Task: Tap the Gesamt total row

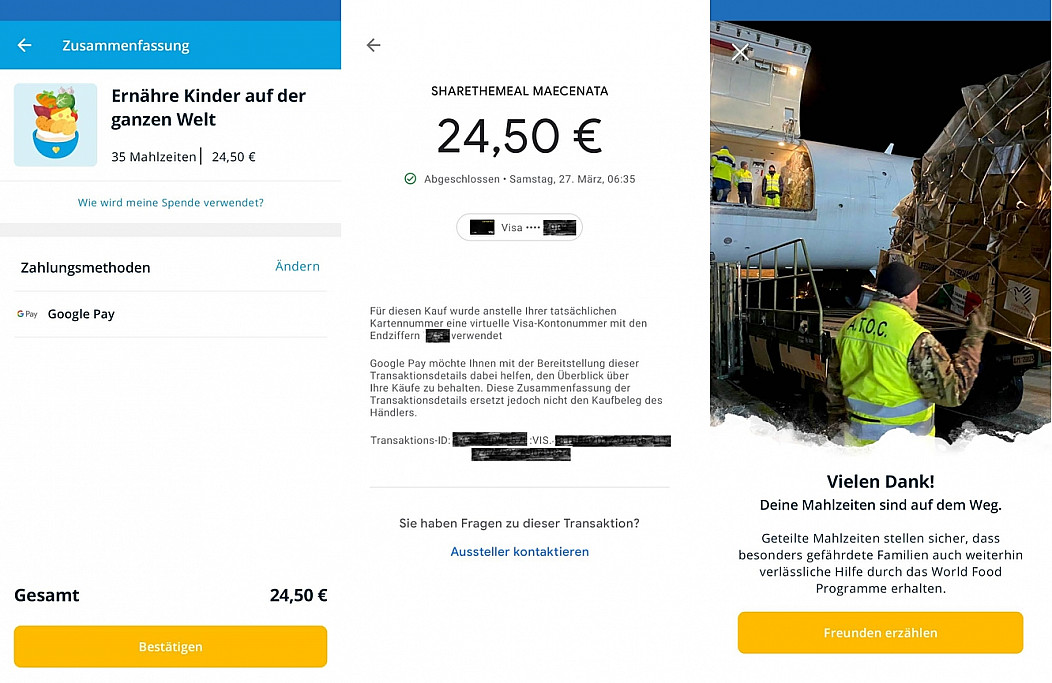Action: pyautogui.click(x=170, y=595)
